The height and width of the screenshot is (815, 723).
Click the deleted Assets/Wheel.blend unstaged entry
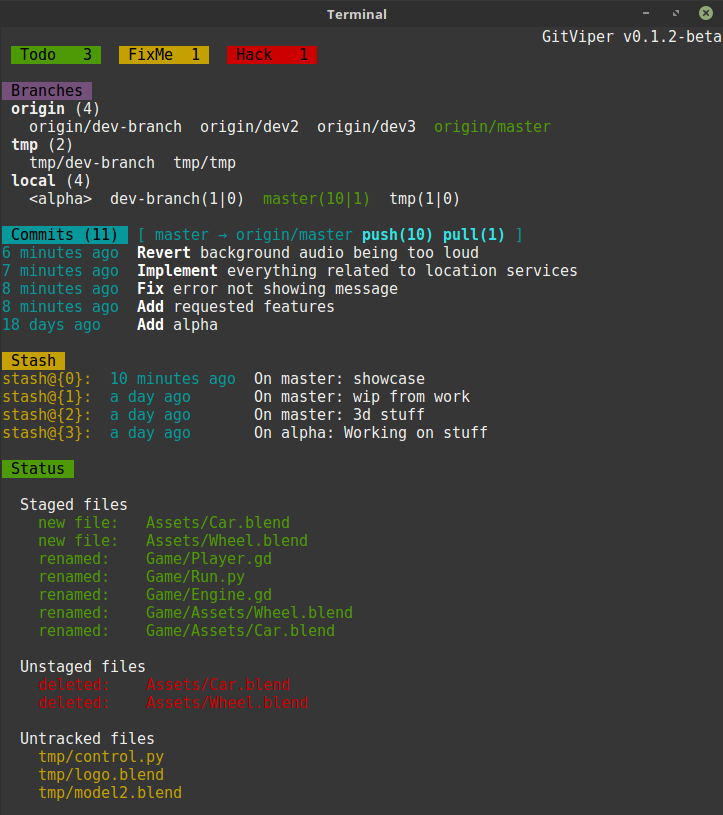point(227,703)
